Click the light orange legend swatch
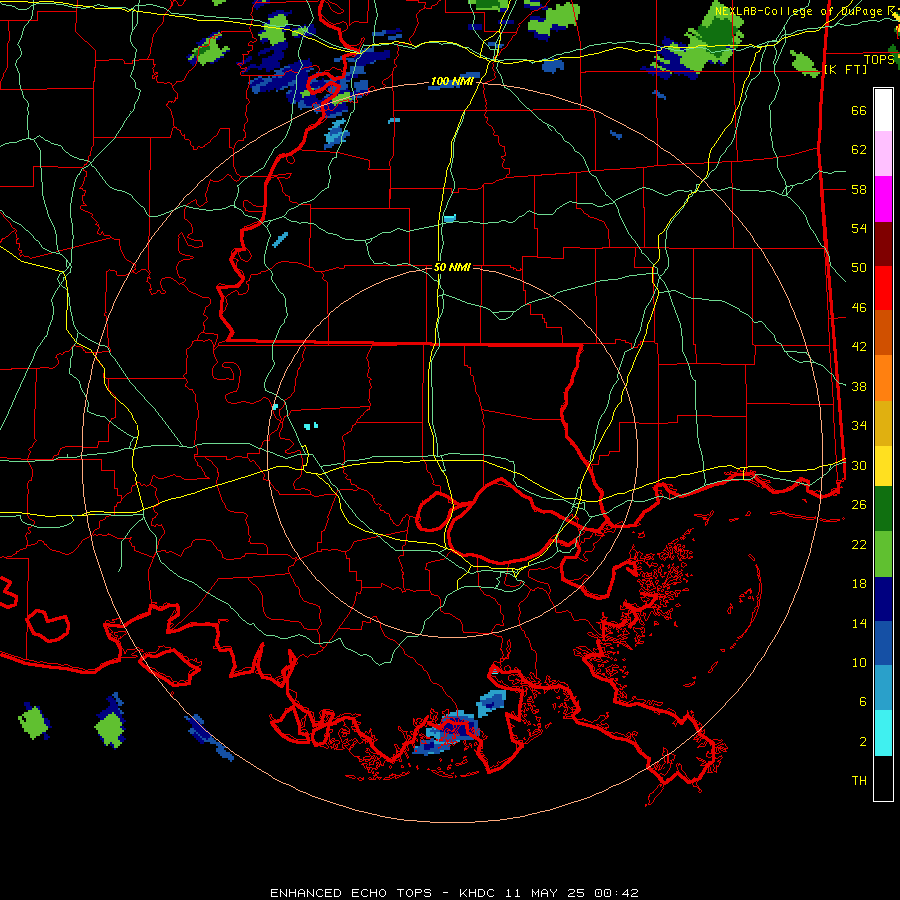 click(x=883, y=378)
